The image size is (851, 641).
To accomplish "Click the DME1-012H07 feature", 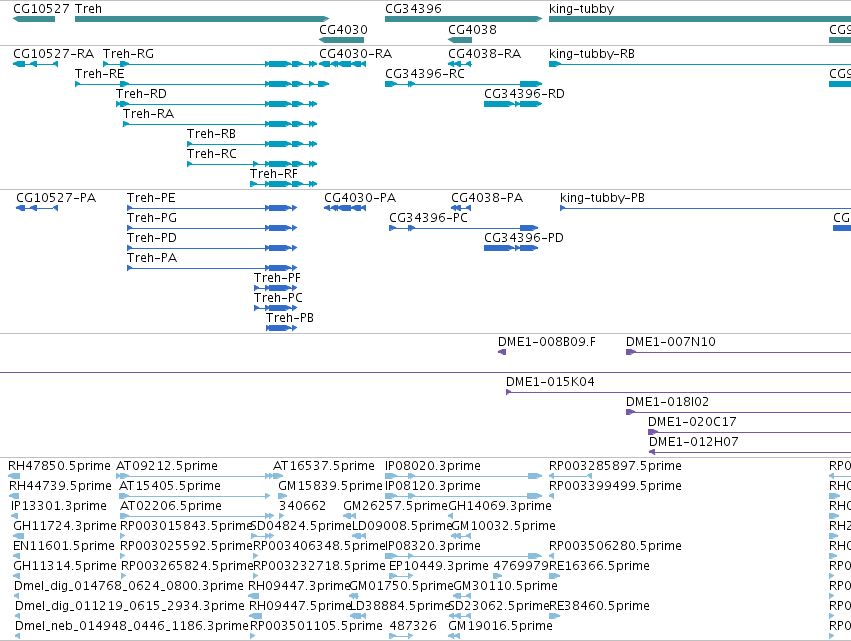I will coord(750,452).
